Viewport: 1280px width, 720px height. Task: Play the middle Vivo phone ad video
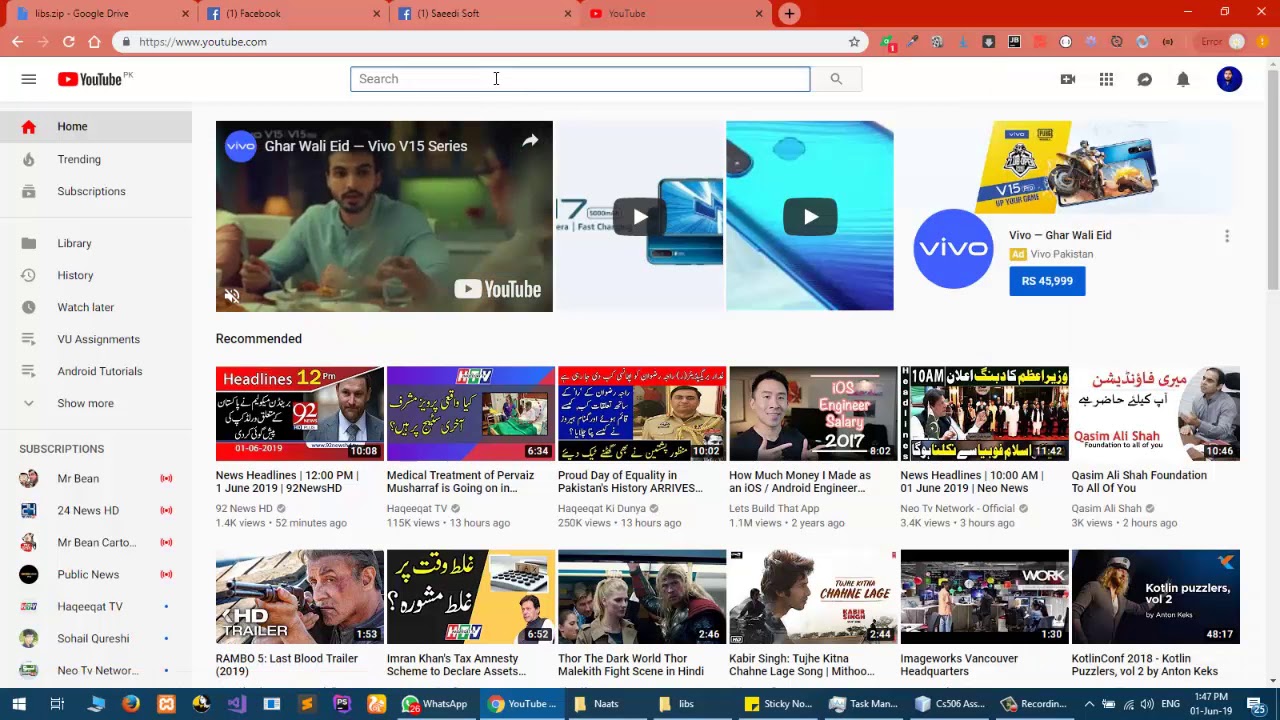tap(640, 217)
